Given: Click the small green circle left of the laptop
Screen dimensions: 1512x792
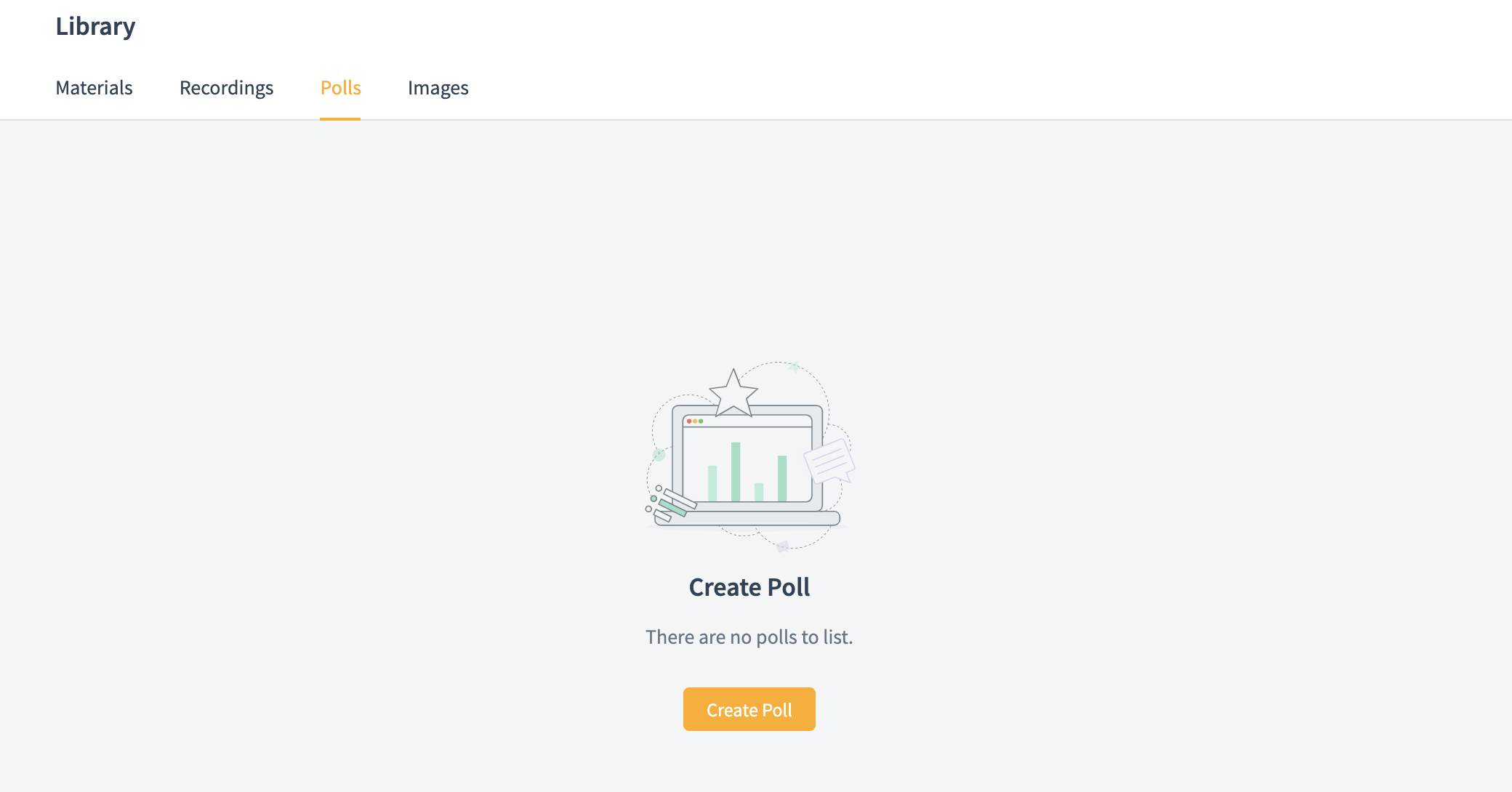Looking at the screenshot, I should tap(659, 455).
